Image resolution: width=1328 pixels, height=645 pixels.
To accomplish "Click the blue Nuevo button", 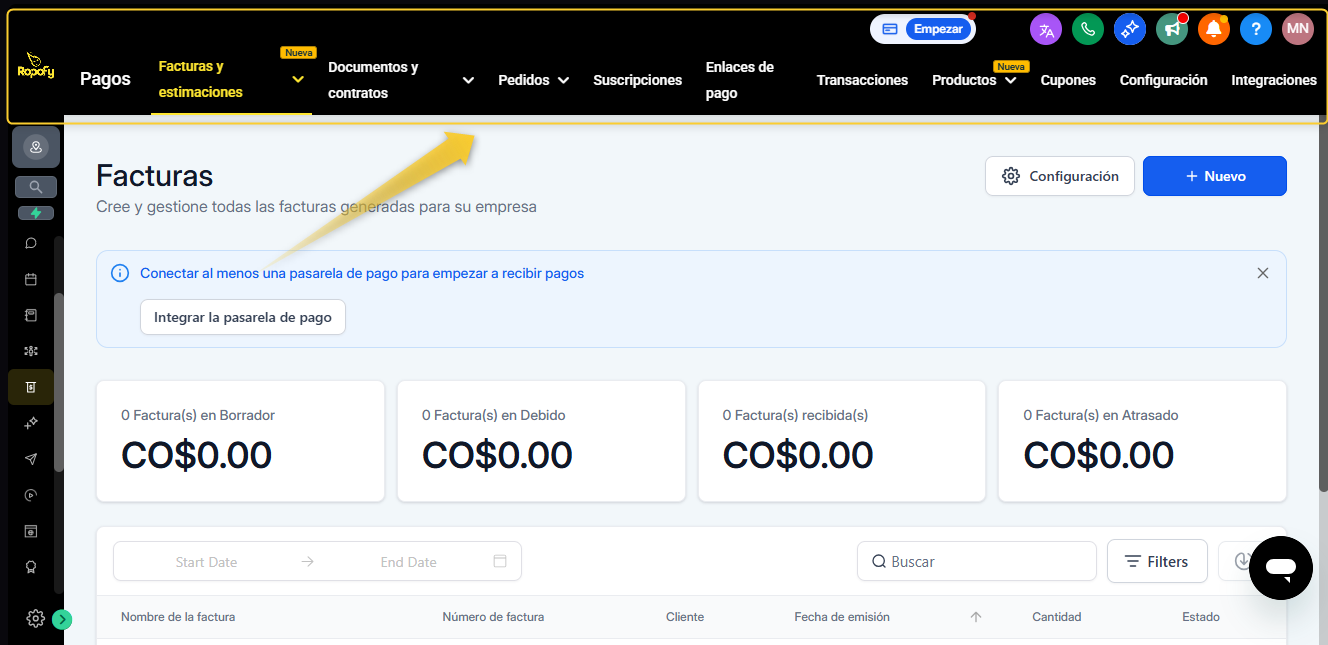I will [x=1214, y=176].
